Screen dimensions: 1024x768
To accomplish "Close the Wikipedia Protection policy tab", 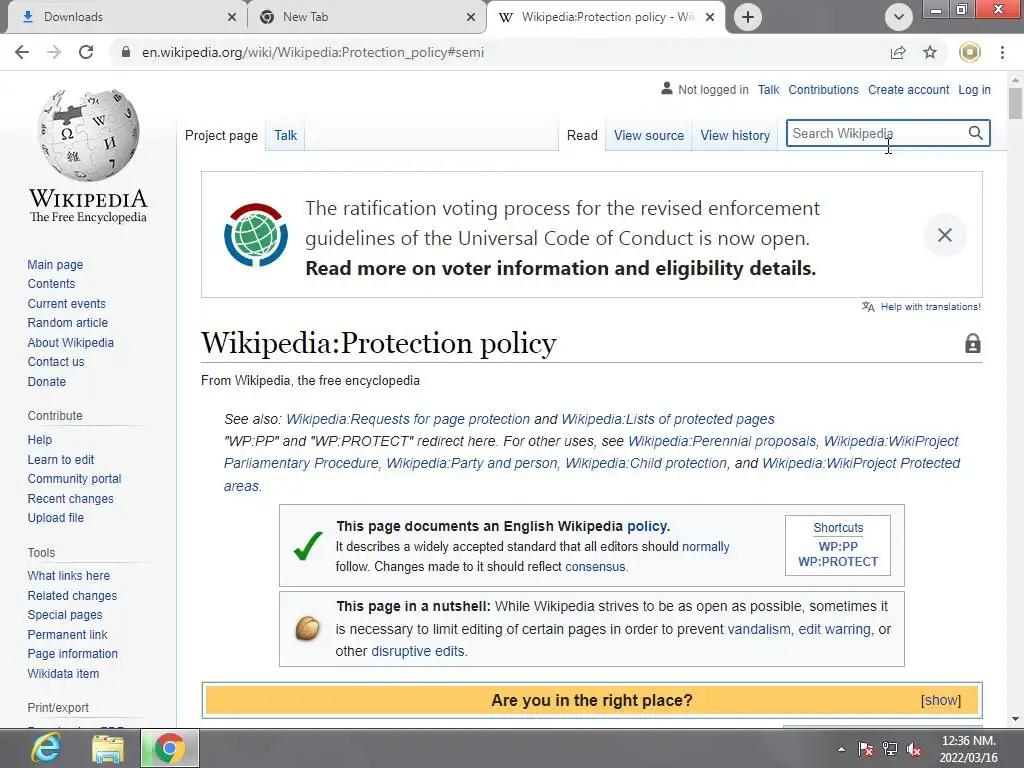I will [x=710, y=17].
